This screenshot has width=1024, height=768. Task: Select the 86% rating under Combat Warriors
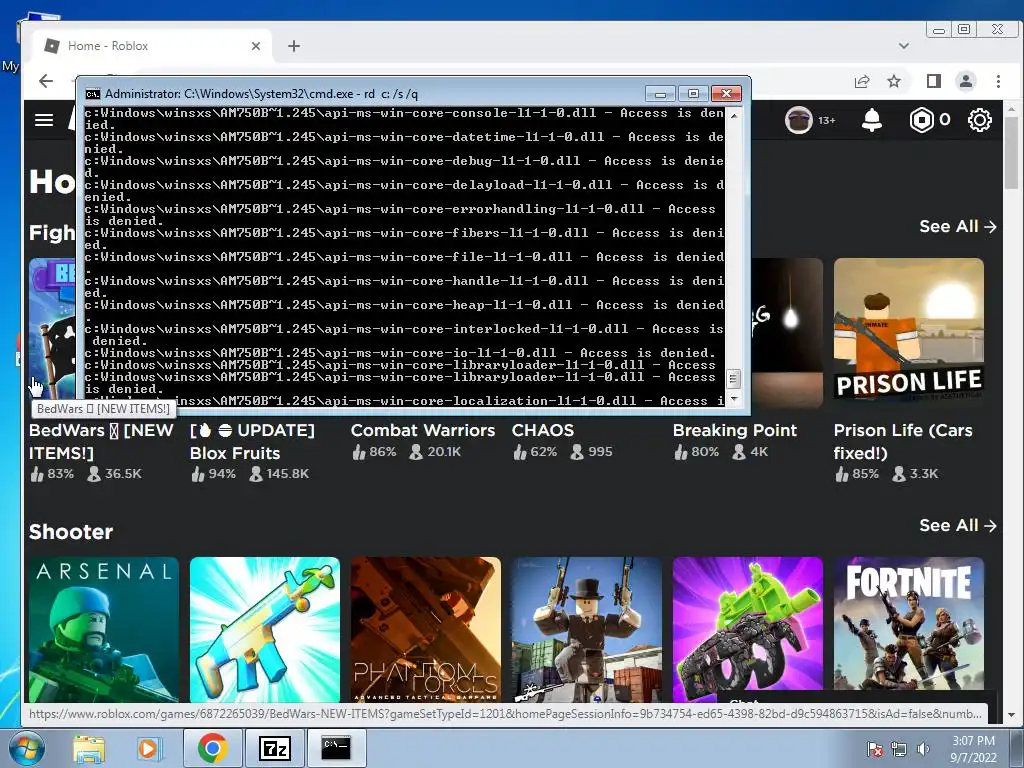point(383,452)
